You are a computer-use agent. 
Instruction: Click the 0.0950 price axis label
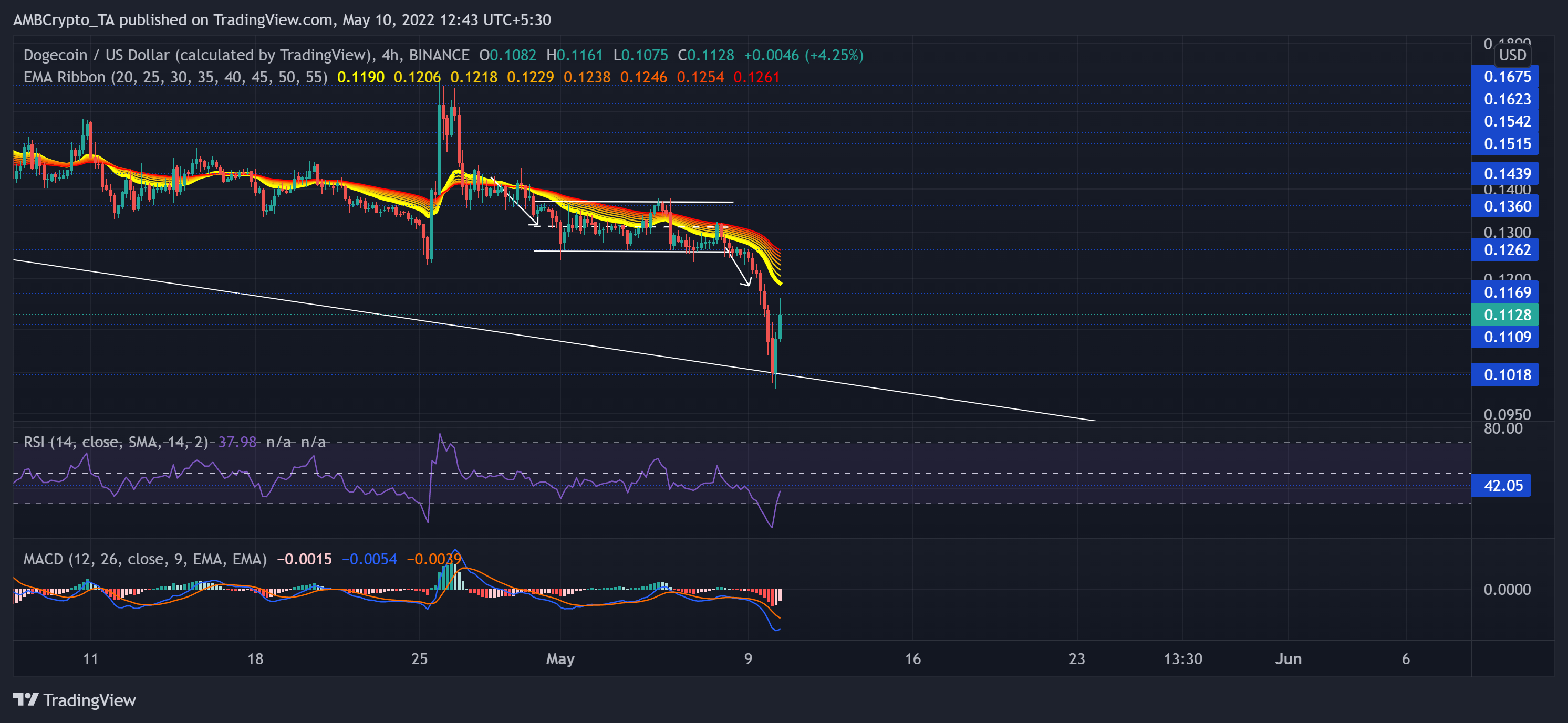coord(1507,414)
